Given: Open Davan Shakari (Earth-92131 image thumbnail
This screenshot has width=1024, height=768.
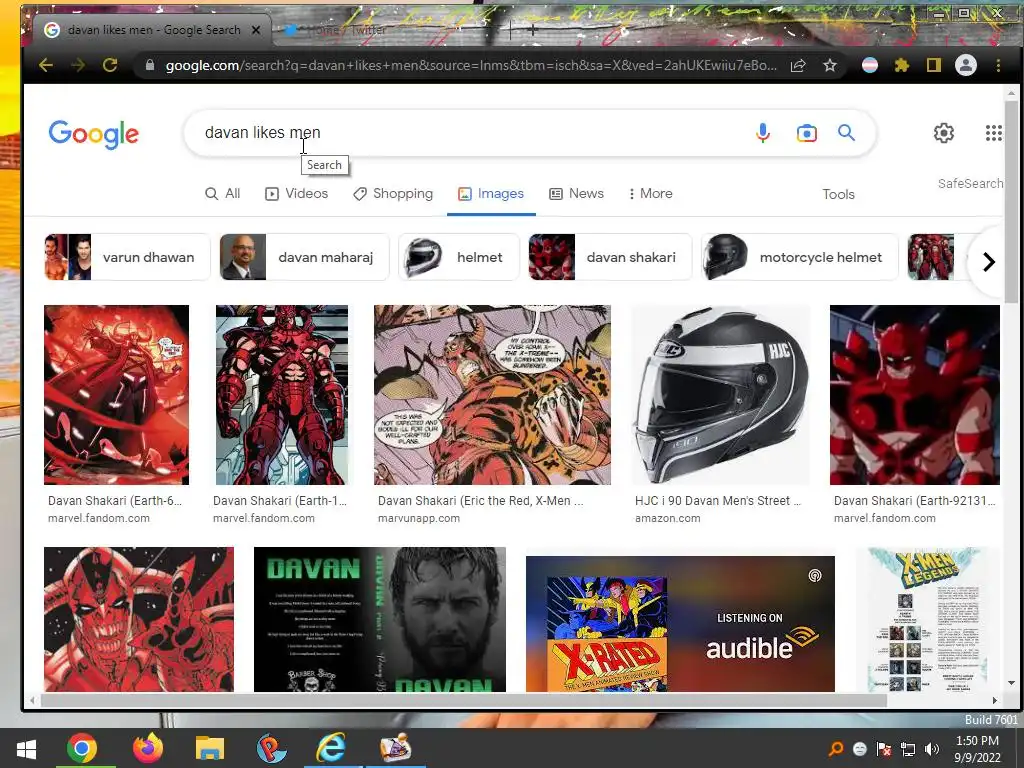Looking at the screenshot, I should (914, 395).
